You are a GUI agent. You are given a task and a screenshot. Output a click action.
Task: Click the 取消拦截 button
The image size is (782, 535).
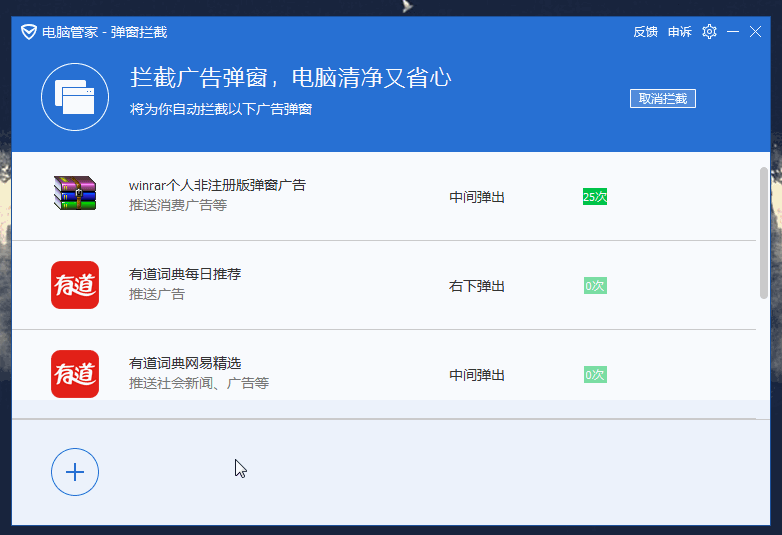coord(663,99)
